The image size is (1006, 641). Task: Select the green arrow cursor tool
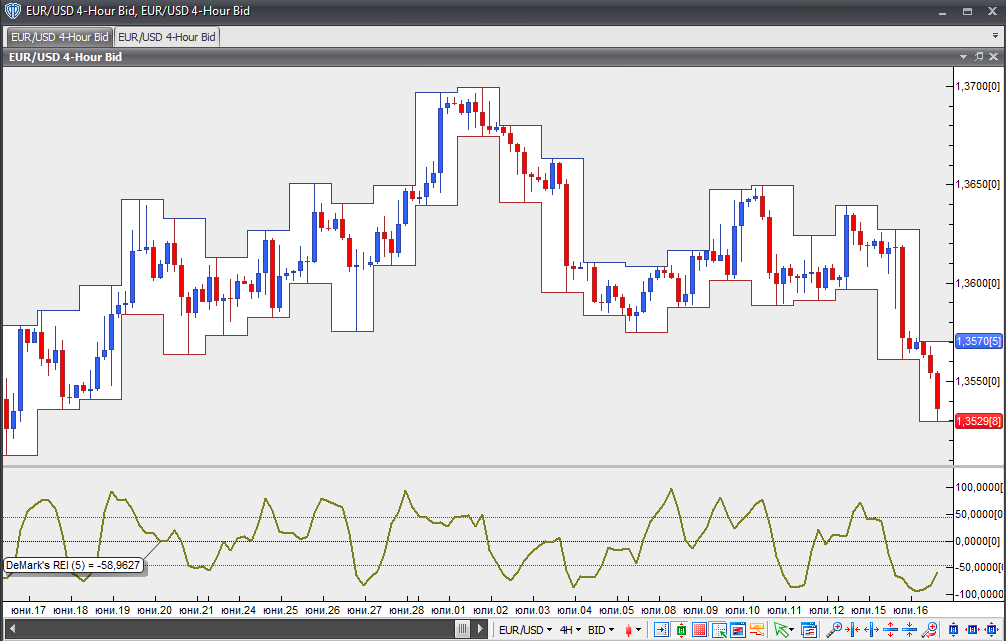781,630
